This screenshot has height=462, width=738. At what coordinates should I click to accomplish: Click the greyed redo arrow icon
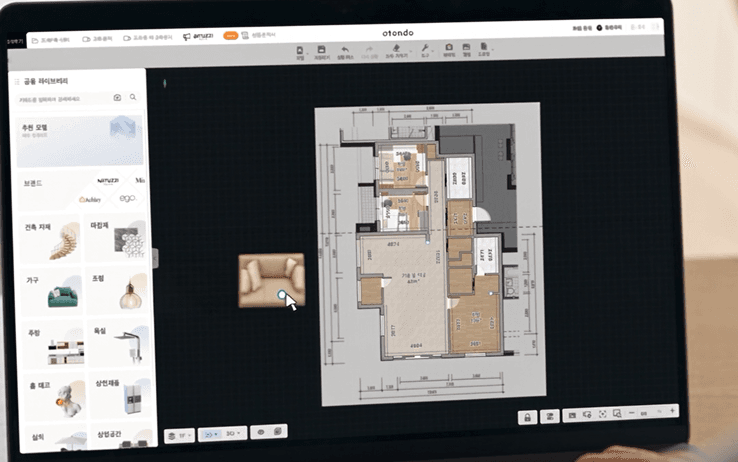tap(369, 49)
